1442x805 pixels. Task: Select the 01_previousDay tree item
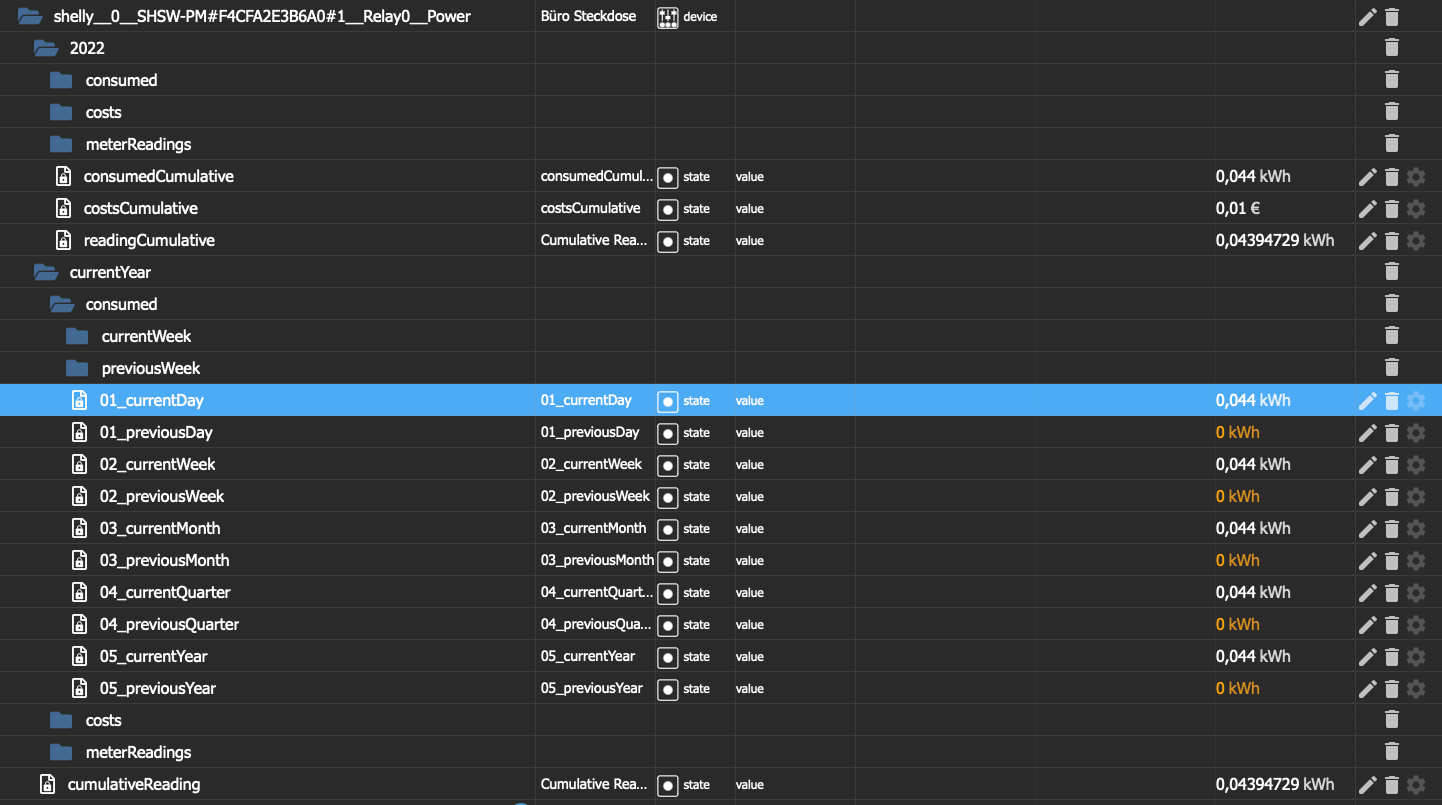(x=156, y=432)
